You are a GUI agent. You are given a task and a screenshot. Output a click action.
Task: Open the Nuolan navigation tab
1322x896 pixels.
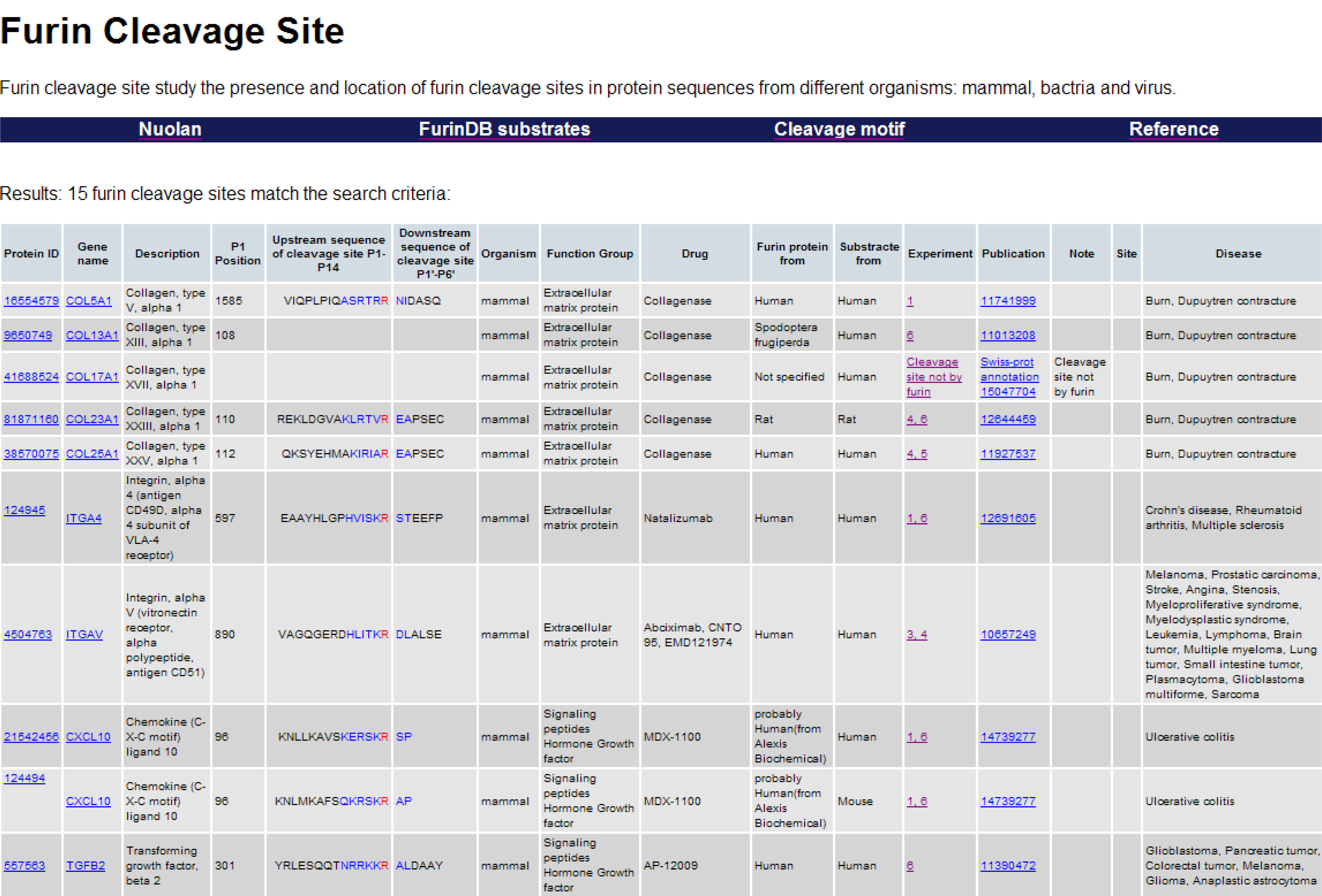click(x=169, y=129)
